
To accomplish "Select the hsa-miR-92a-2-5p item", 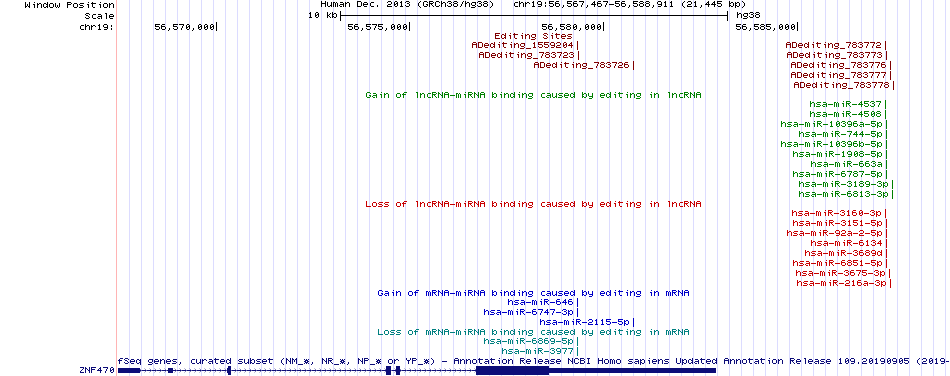I will coord(837,233).
